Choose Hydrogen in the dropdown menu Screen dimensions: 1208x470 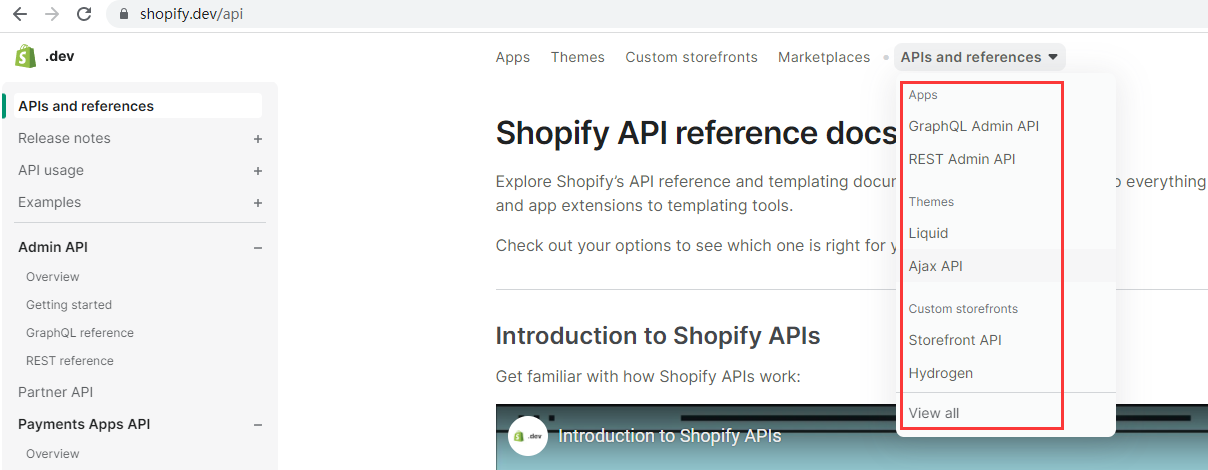coord(940,373)
